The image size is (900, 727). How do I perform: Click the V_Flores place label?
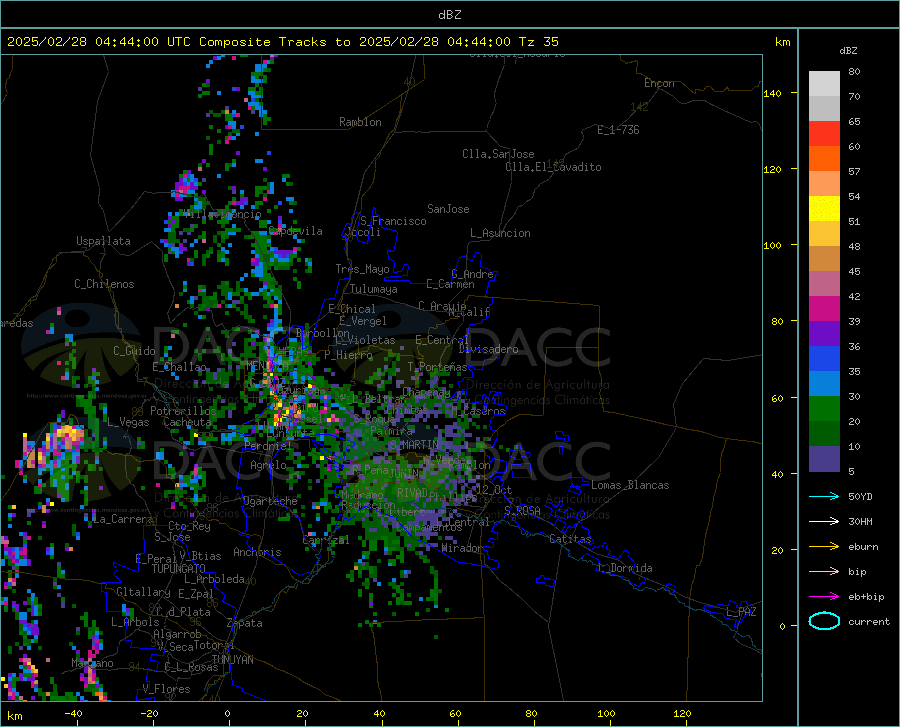tap(166, 689)
